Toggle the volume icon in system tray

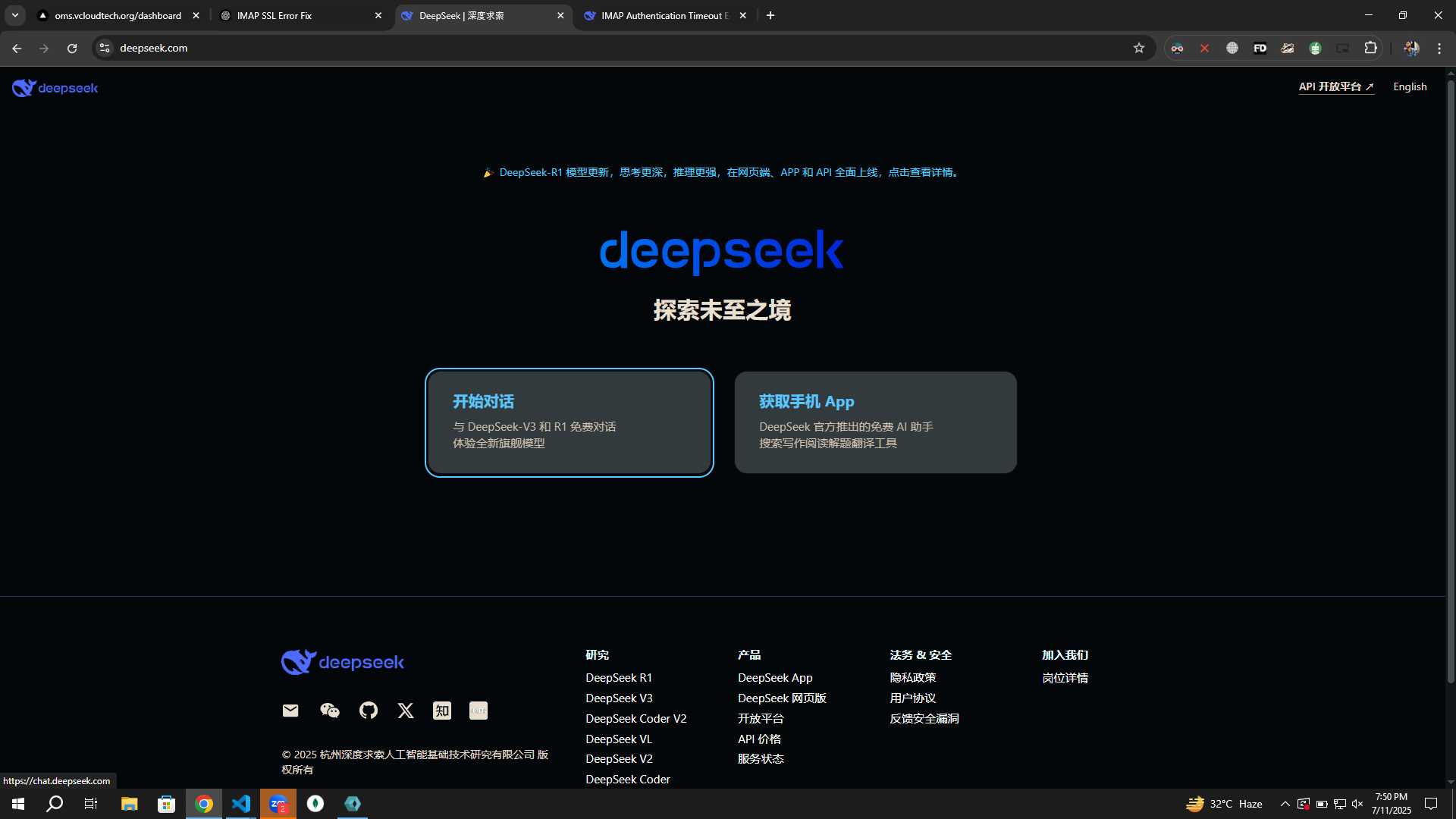click(1357, 804)
